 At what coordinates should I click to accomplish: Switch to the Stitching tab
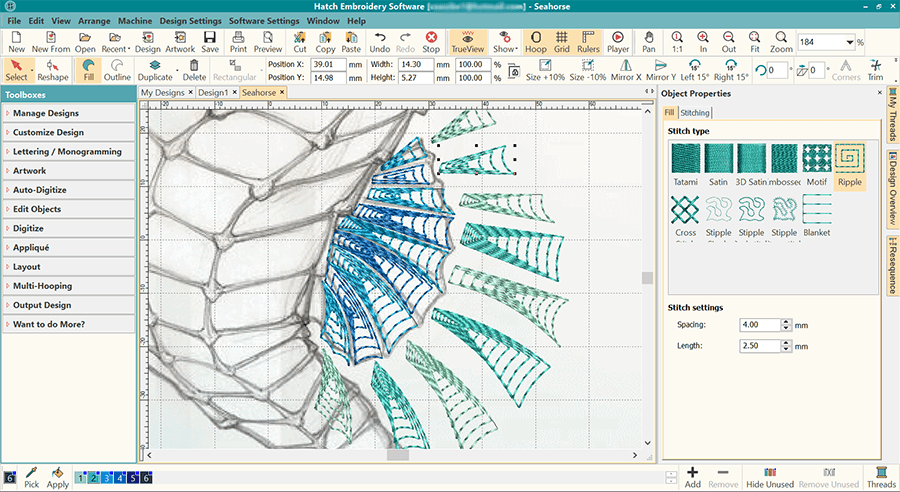695,113
